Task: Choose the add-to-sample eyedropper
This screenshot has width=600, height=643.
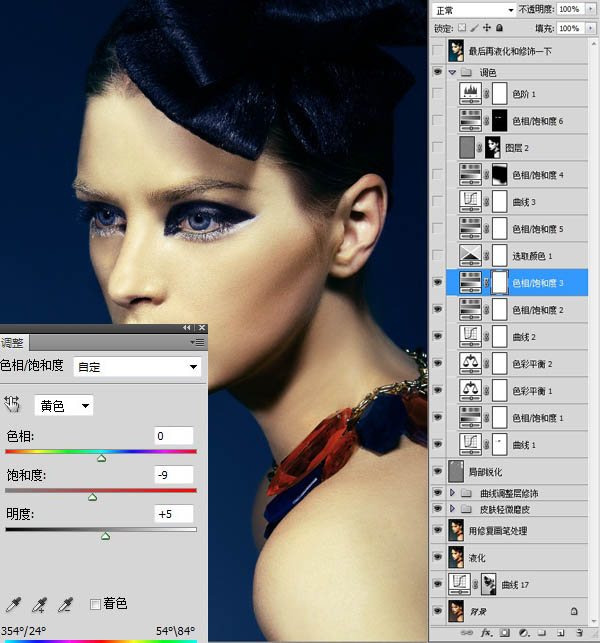Action: [x=39, y=604]
